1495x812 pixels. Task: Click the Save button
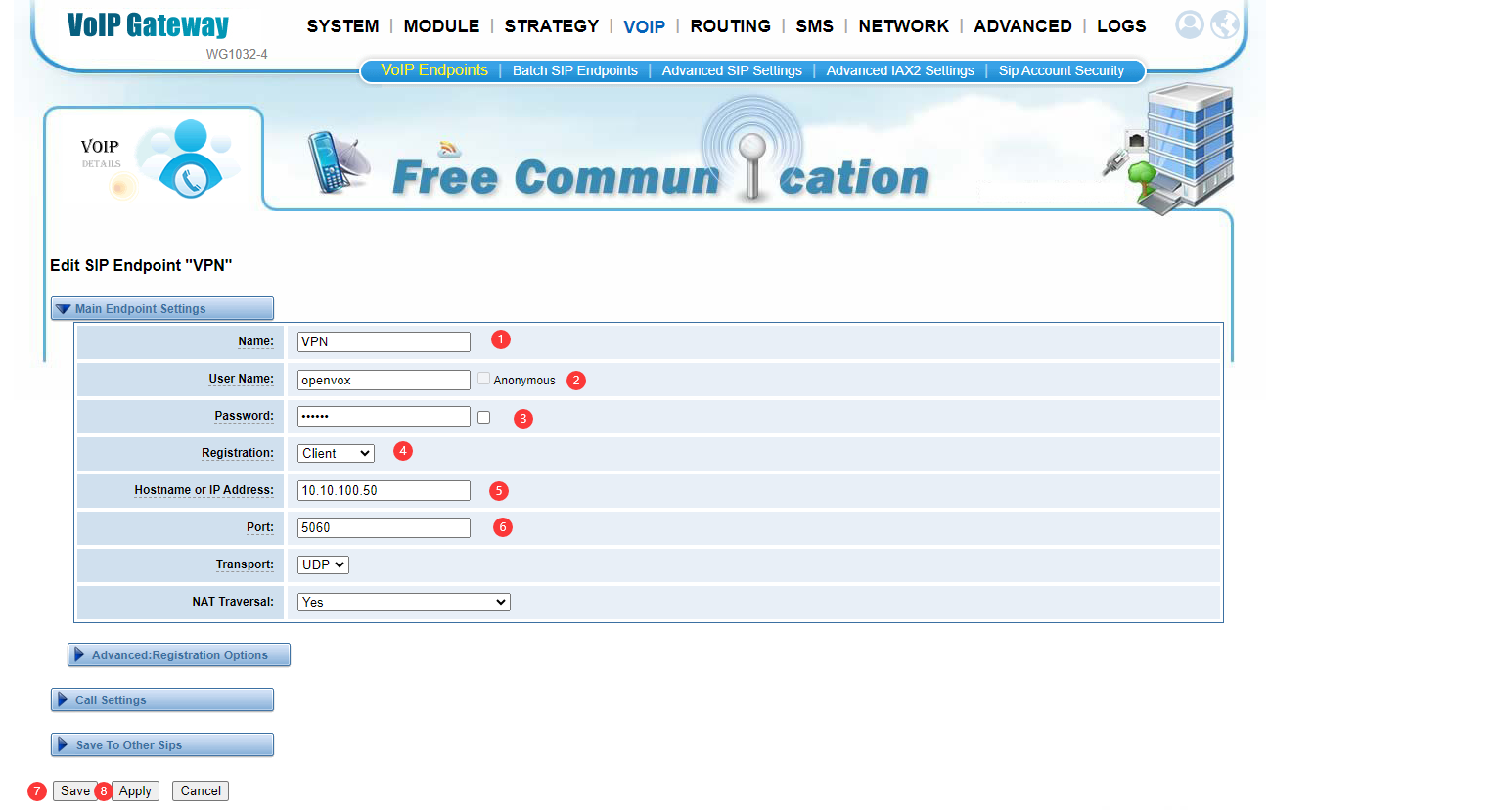point(75,790)
